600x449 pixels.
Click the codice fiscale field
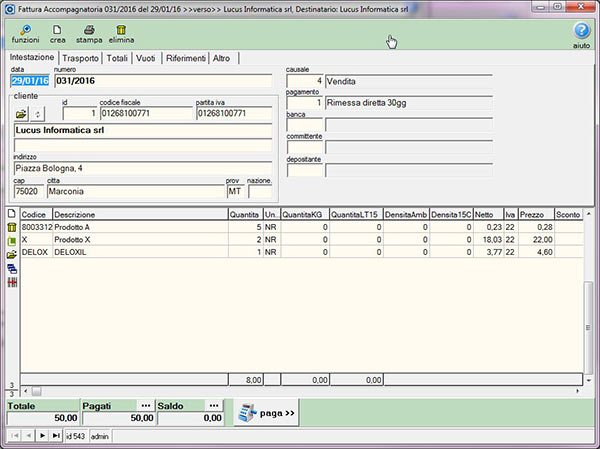[x=146, y=113]
